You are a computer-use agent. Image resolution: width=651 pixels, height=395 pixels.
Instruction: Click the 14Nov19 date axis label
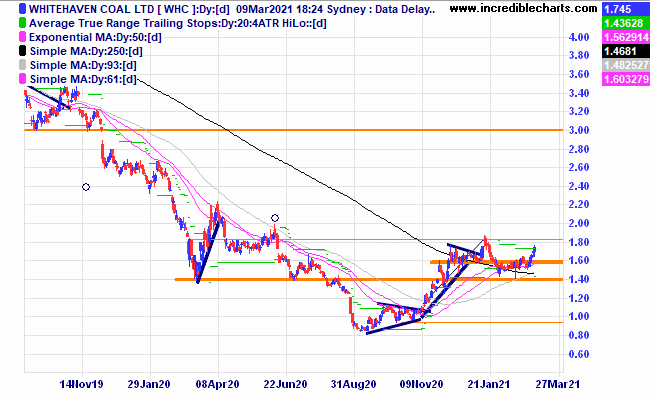click(81, 384)
